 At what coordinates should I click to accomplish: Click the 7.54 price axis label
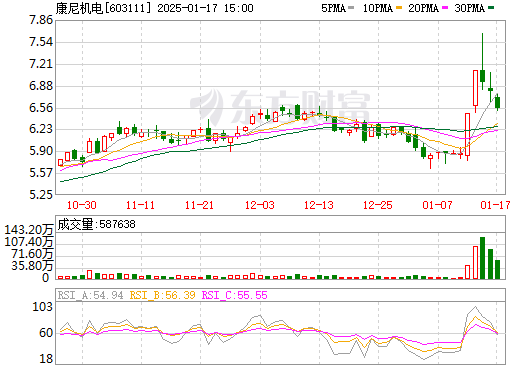click(x=41, y=42)
